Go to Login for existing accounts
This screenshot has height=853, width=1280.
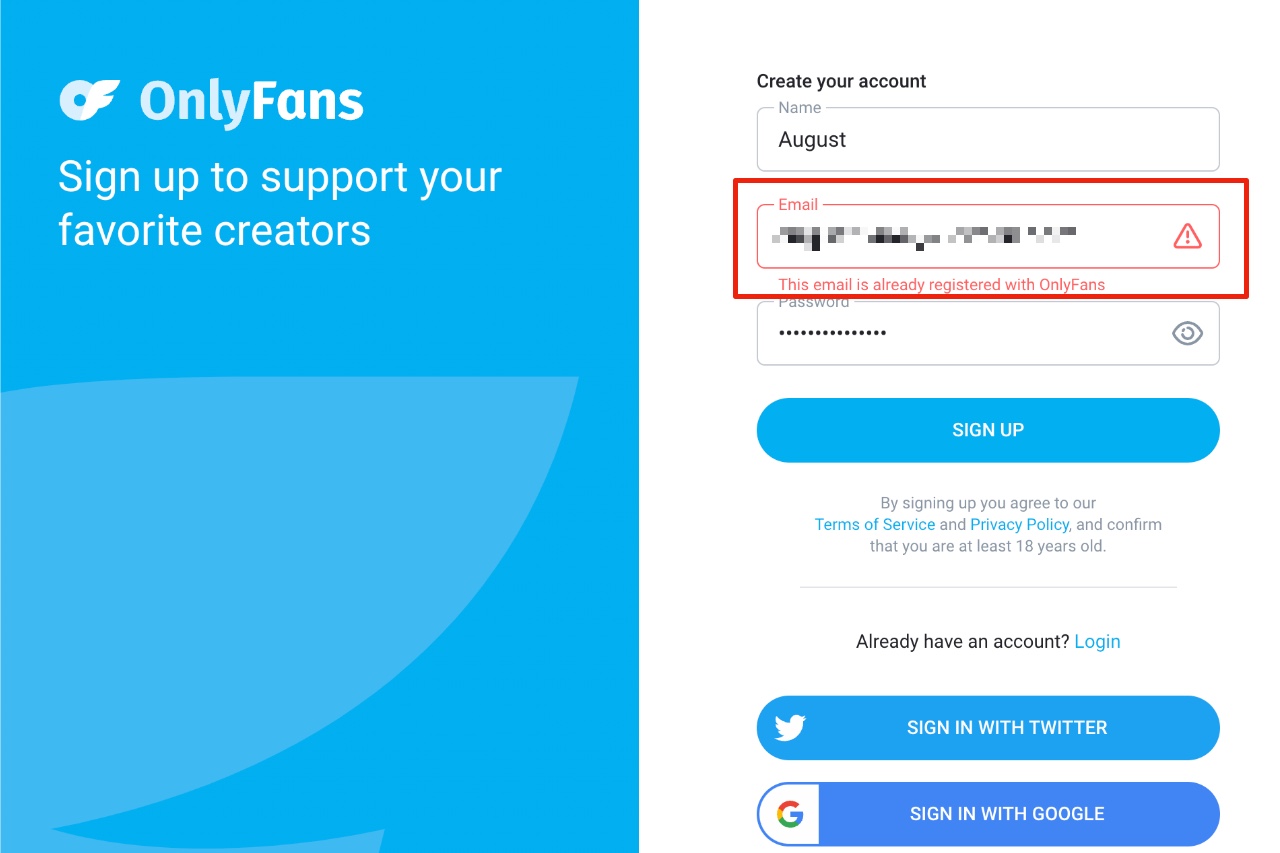tap(1097, 641)
